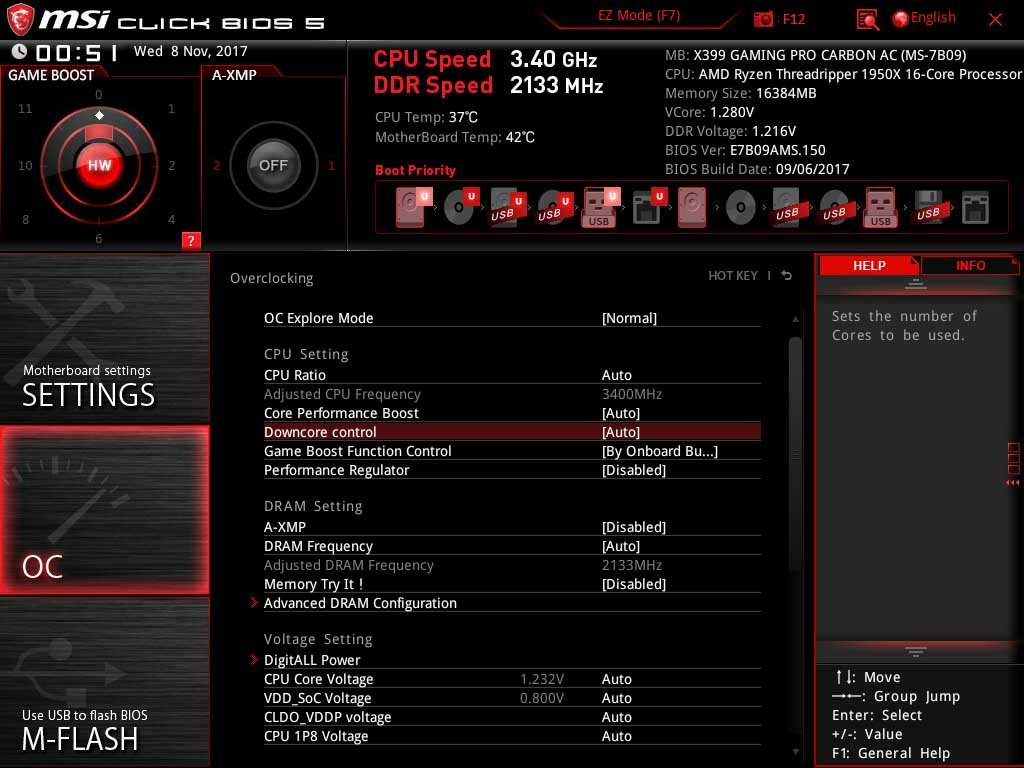Select the network boot device icon
This screenshot has width=1024, height=768.
click(x=975, y=208)
